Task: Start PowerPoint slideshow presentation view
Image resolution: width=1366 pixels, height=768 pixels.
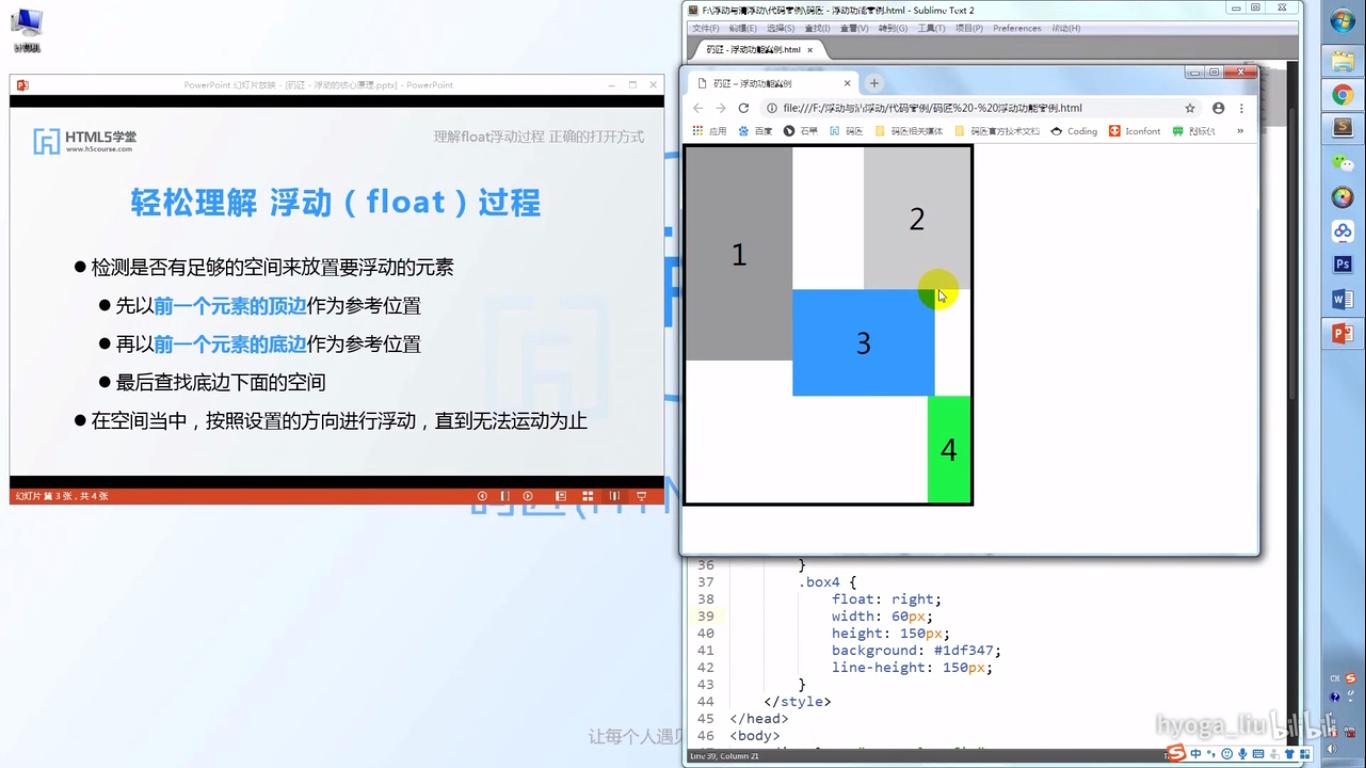Action: coord(642,496)
